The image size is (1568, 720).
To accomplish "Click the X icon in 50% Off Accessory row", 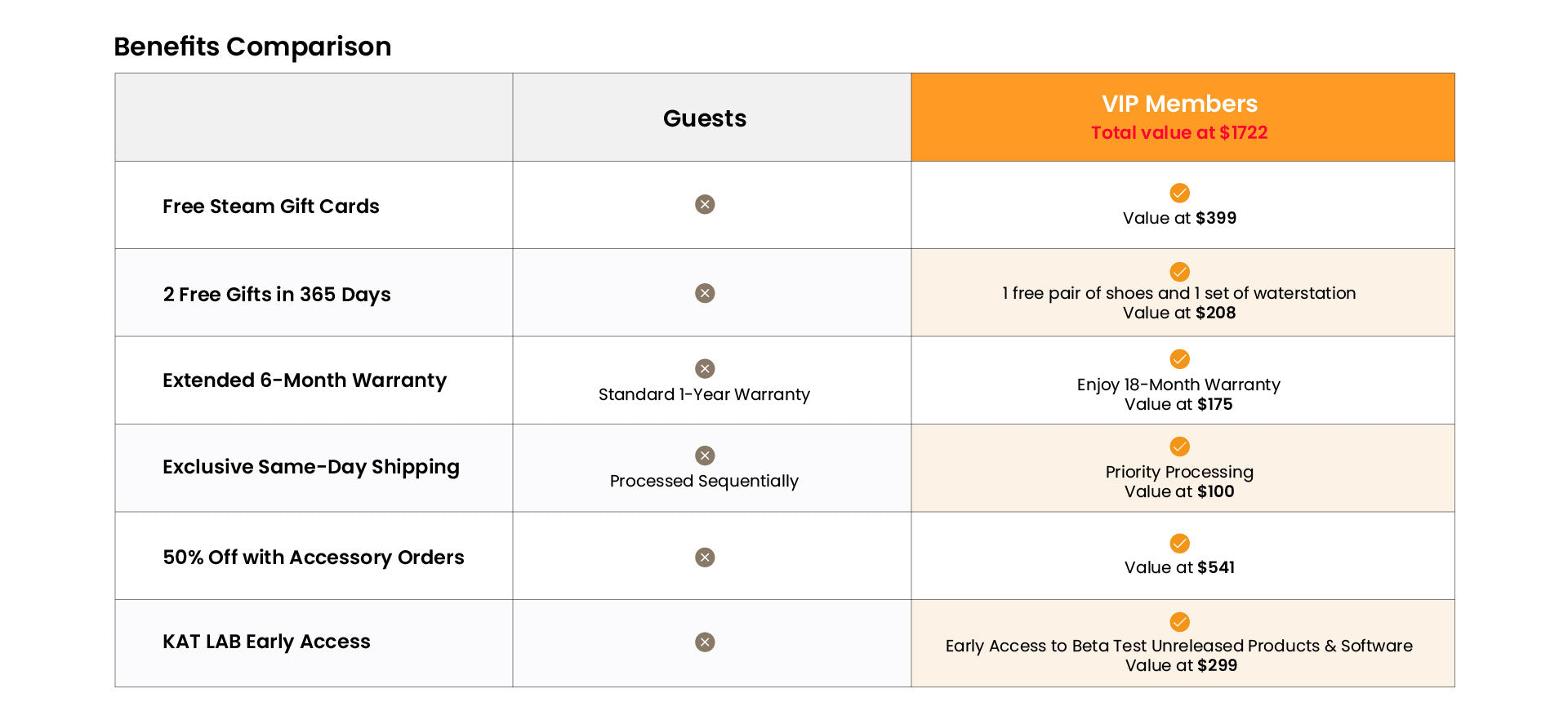I will 705,558.
